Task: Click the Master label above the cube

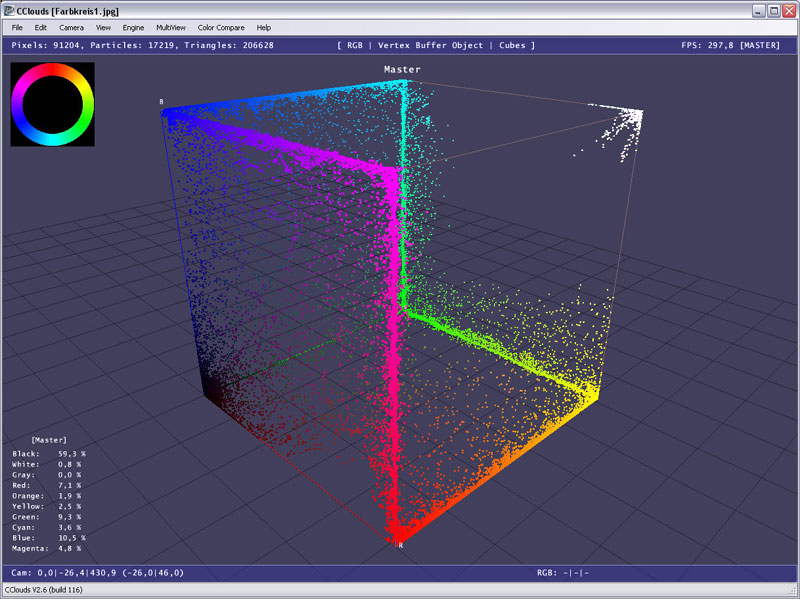Action: tap(402, 70)
